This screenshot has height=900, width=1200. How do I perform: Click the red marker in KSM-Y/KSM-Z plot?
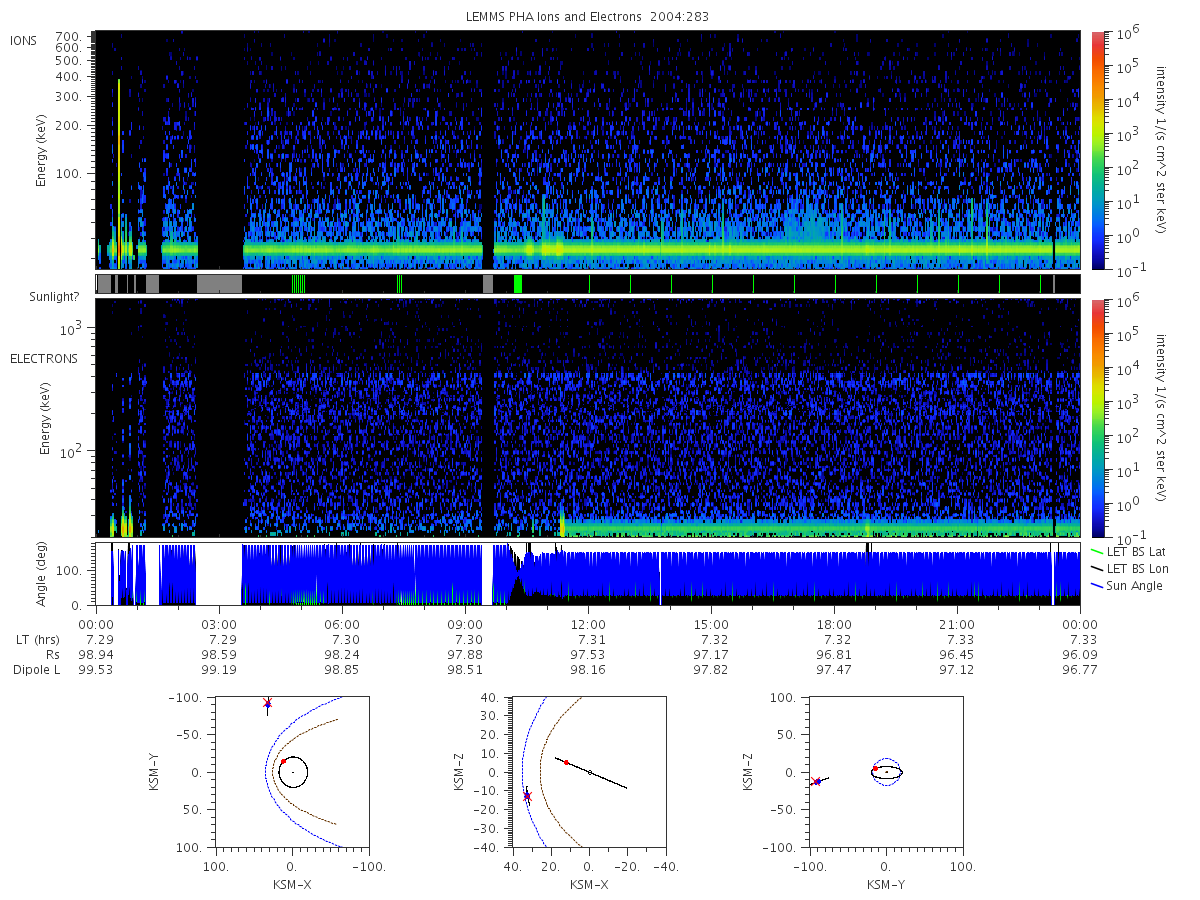[x=875, y=768]
